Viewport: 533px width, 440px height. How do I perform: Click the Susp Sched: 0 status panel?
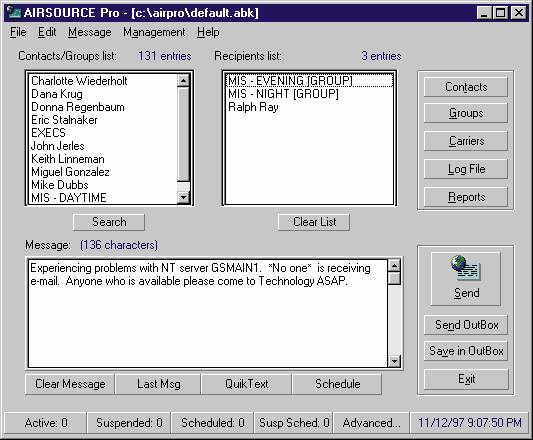coord(294,423)
